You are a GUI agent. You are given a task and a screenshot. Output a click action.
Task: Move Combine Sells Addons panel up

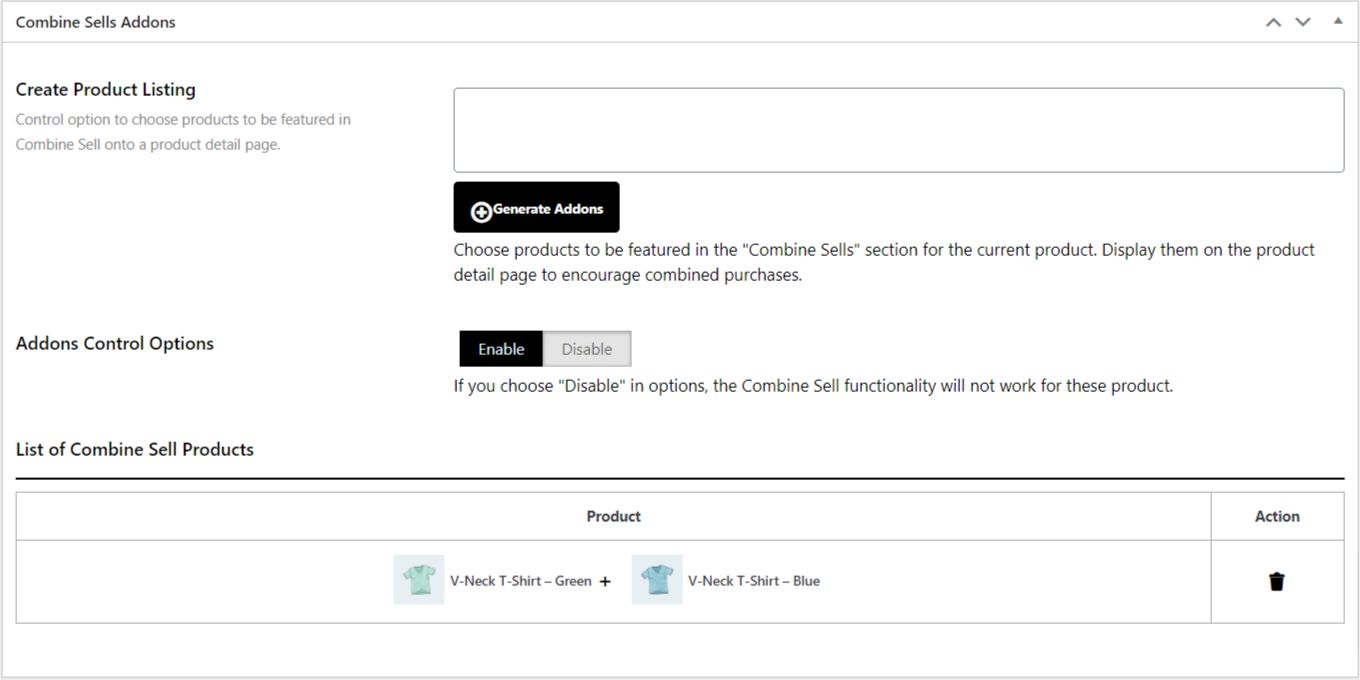click(x=1273, y=22)
